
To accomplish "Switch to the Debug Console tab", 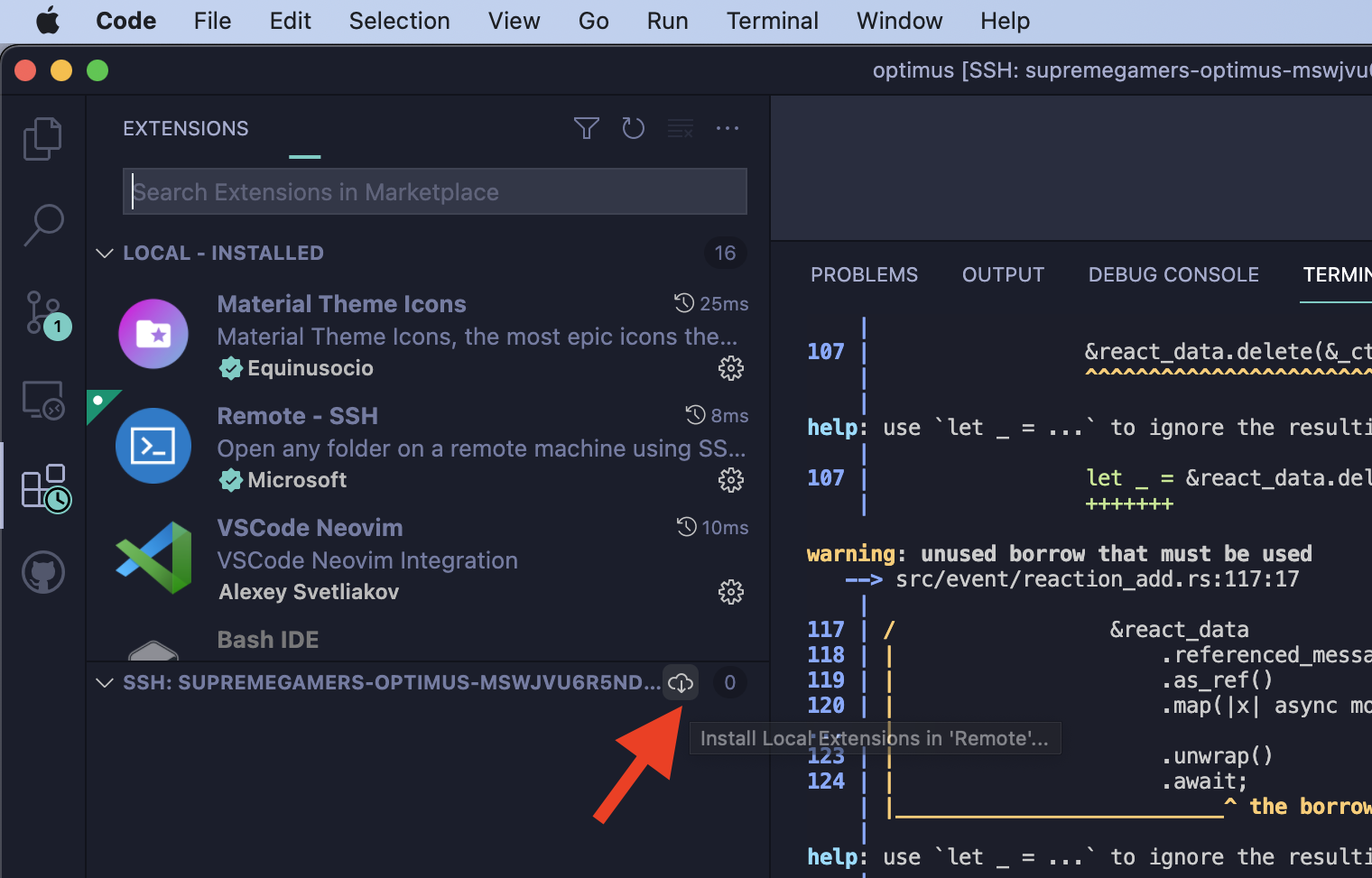I will [x=1173, y=275].
